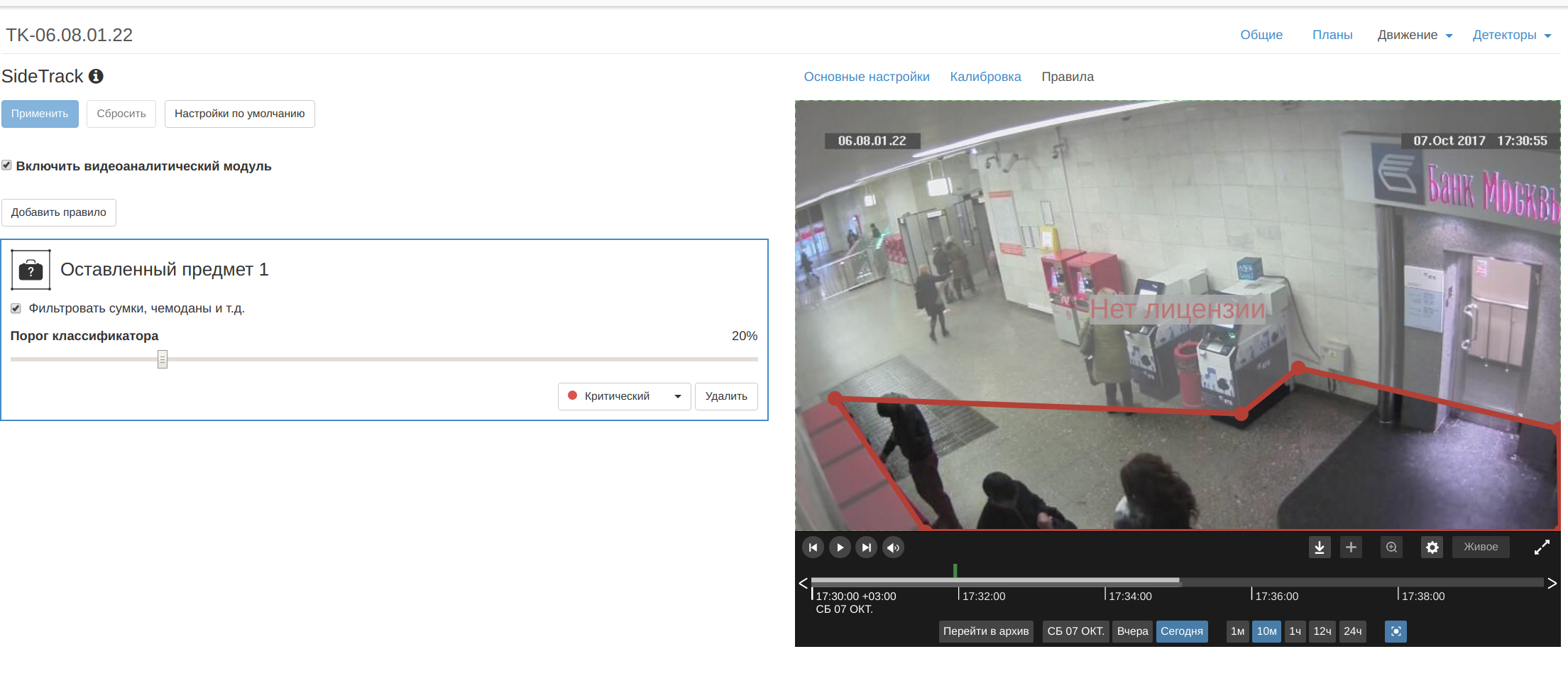Screen dimensions: 1568x676
Task: Jump to previous frame in player
Action: (x=813, y=547)
